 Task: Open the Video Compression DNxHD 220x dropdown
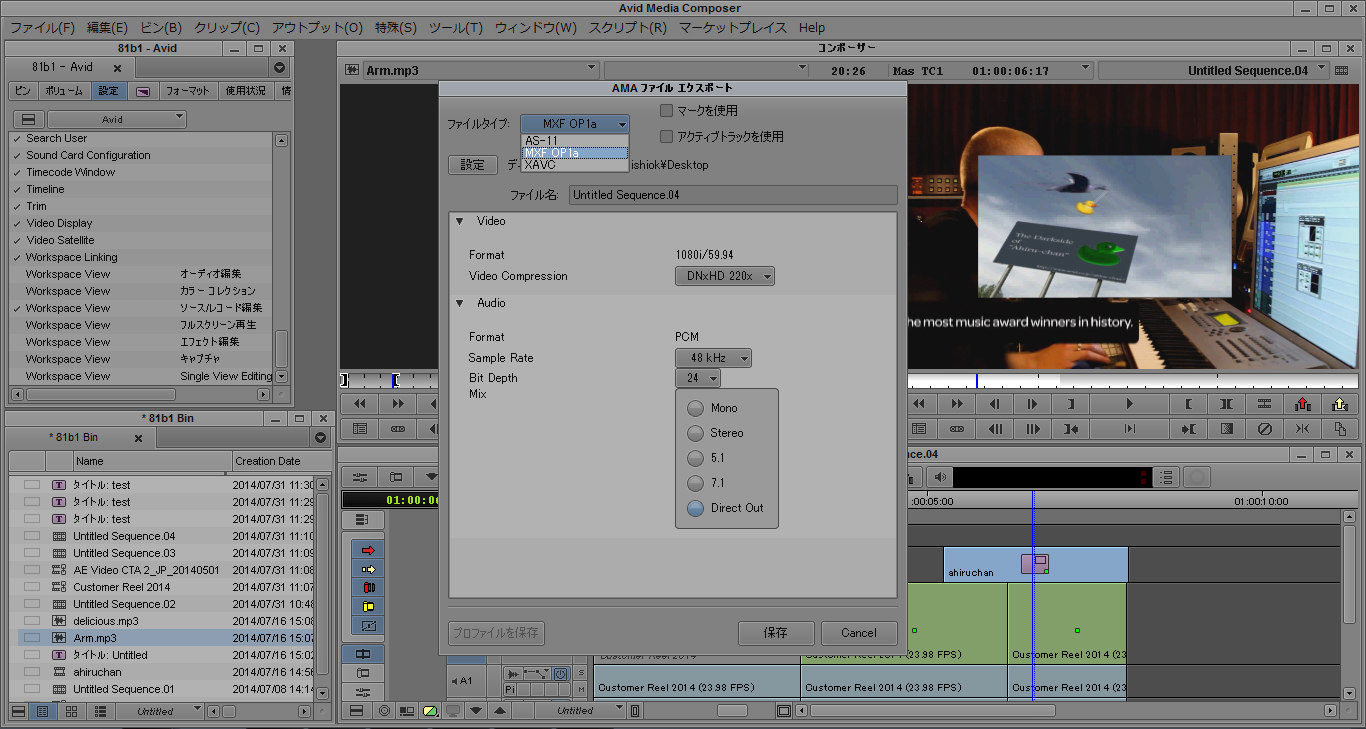tap(725, 276)
